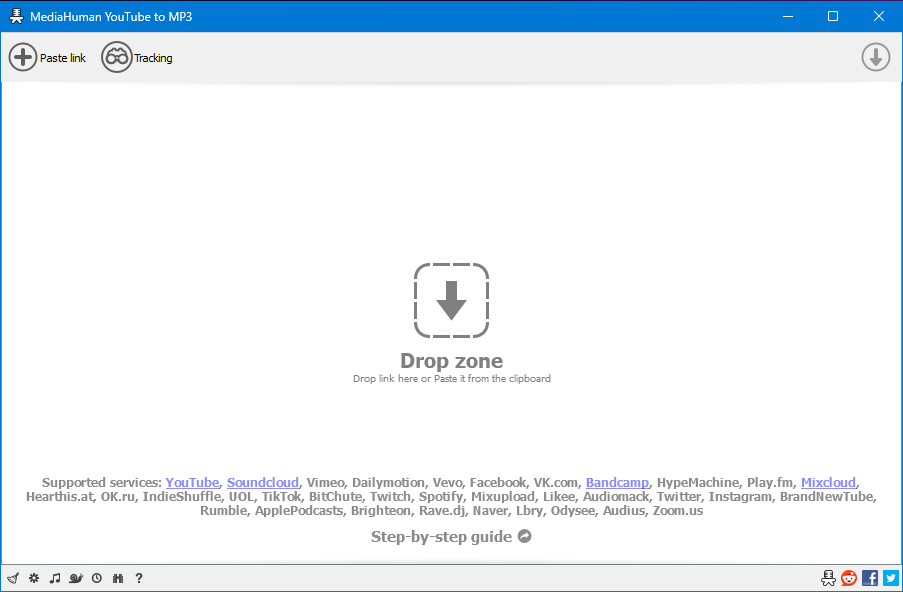Click the 'Drop zone' heading text
The width and height of the screenshot is (903, 592).
pyautogui.click(x=452, y=361)
